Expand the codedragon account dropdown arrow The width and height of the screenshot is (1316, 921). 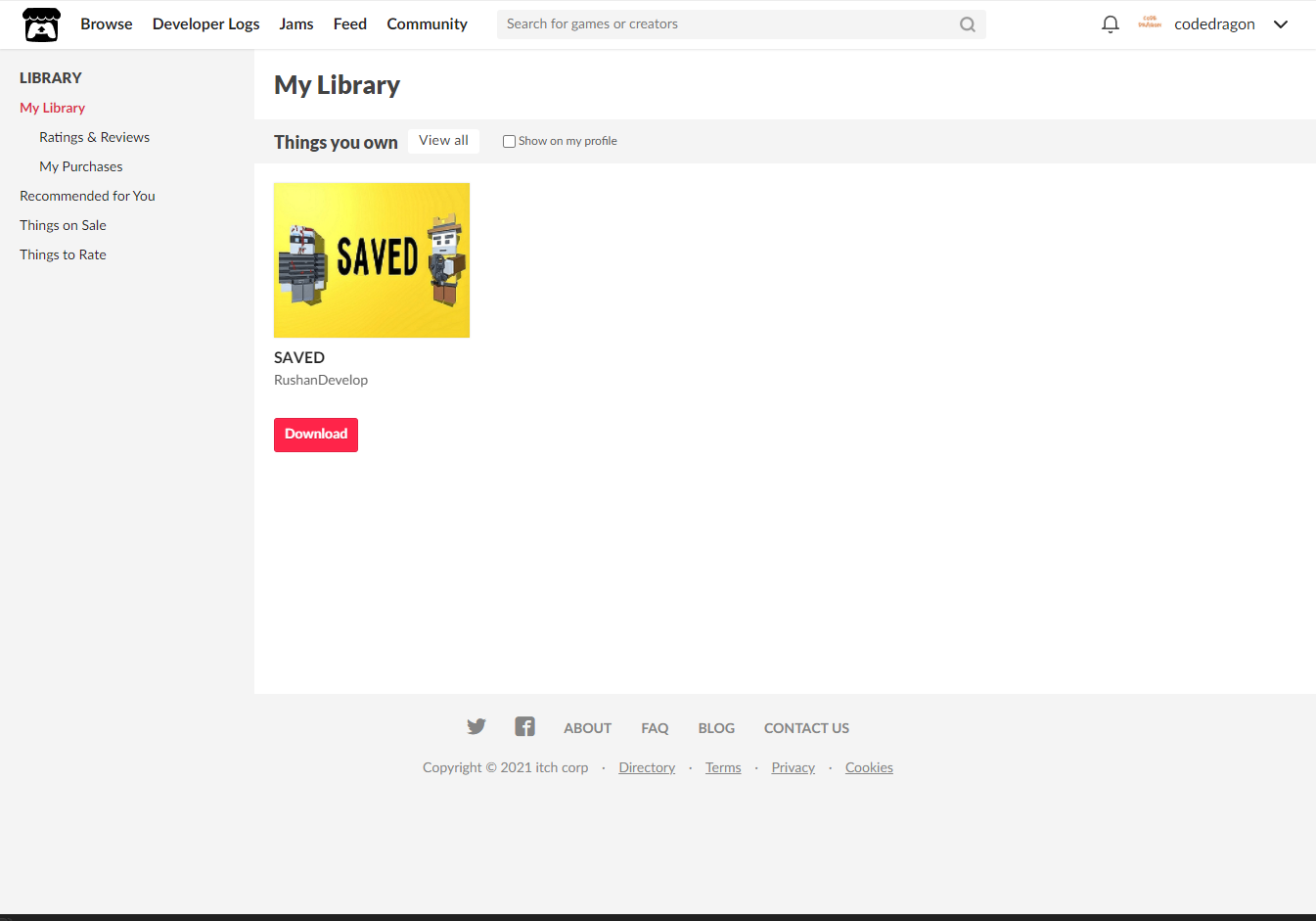1280,24
